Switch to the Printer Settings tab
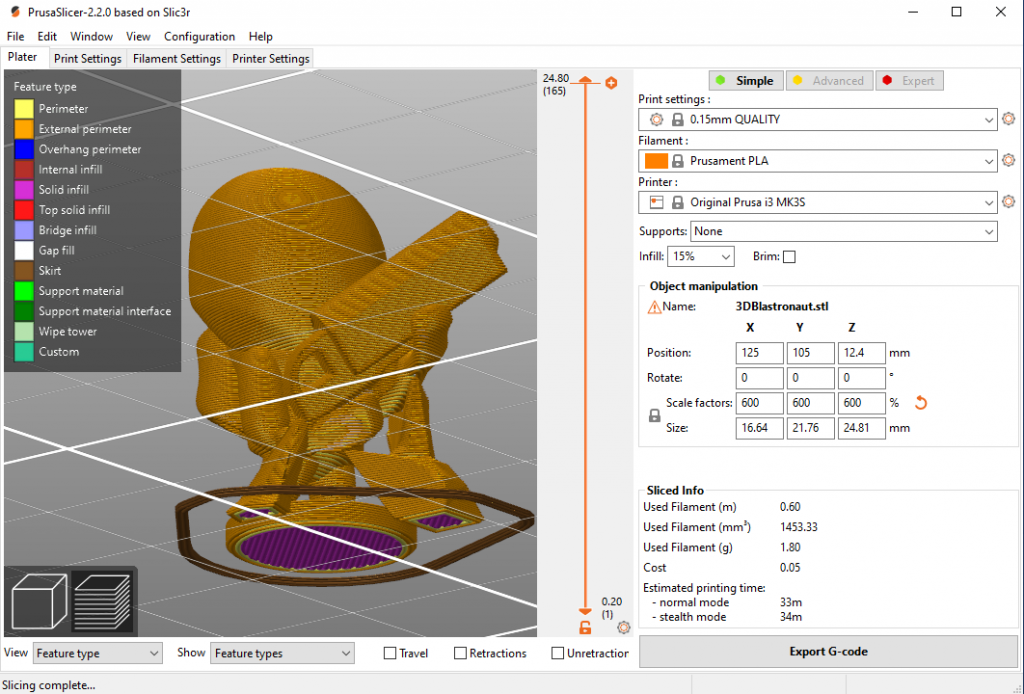1024x694 pixels. point(270,58)
